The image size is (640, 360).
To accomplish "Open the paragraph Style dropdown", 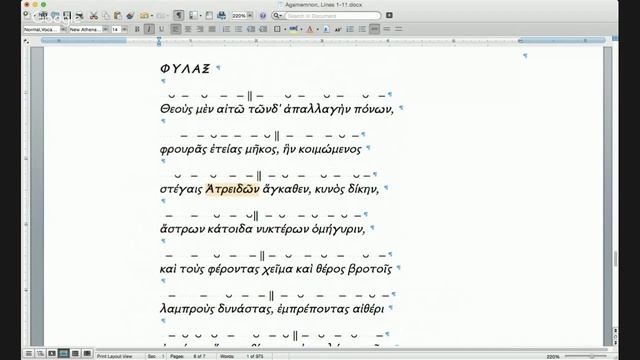I will click(x=63, y=29).
